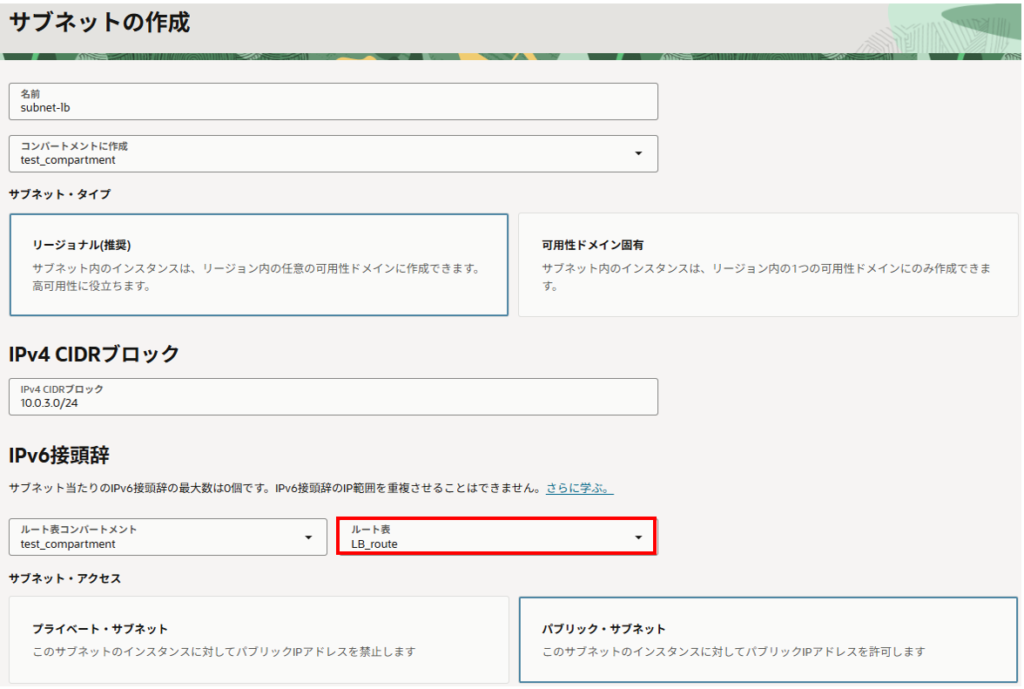Click the 名前 field containing subnet-lb

(x=333, y=101)
